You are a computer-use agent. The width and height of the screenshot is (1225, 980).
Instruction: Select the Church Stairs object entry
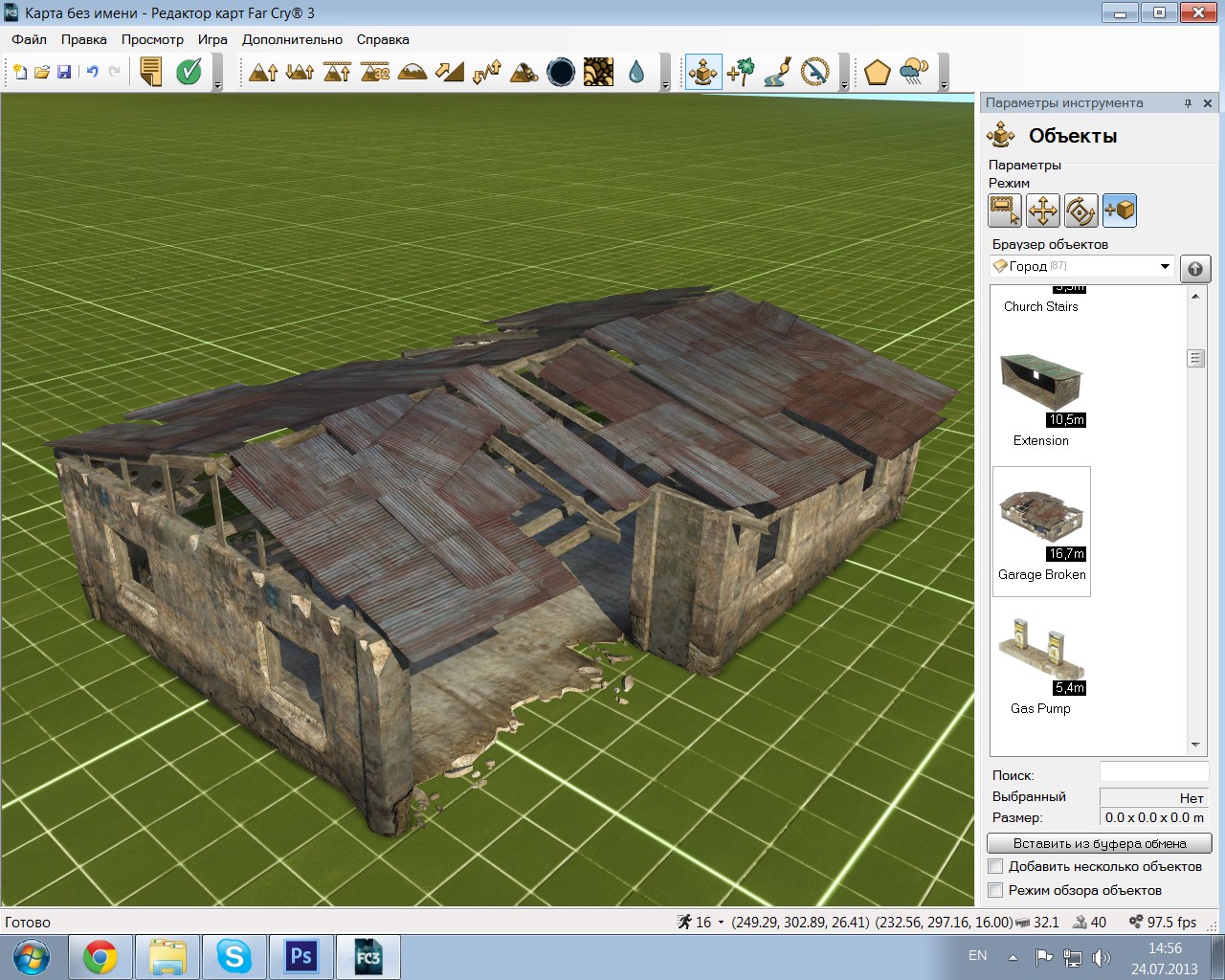click(x=1041, y=306)
